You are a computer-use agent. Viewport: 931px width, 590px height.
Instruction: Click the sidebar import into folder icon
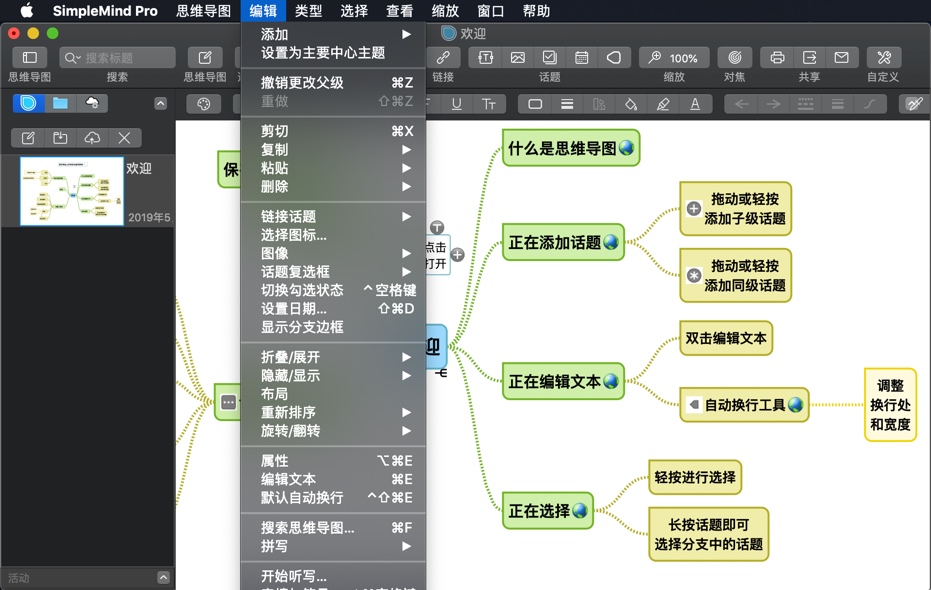[x=60, y=138]
